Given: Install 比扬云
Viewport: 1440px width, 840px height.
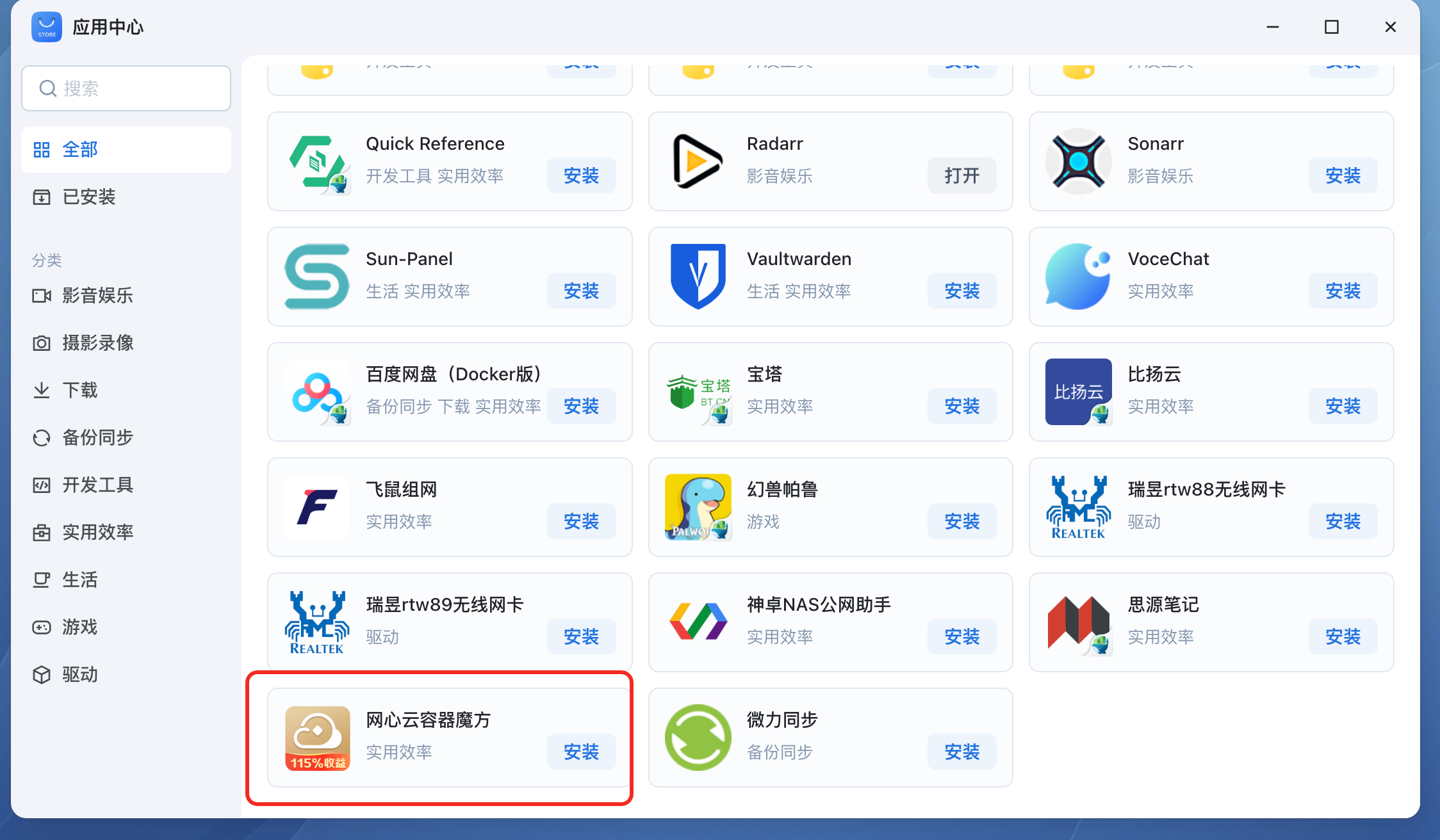Looking at the screenshot, I should pos(1343,406).
